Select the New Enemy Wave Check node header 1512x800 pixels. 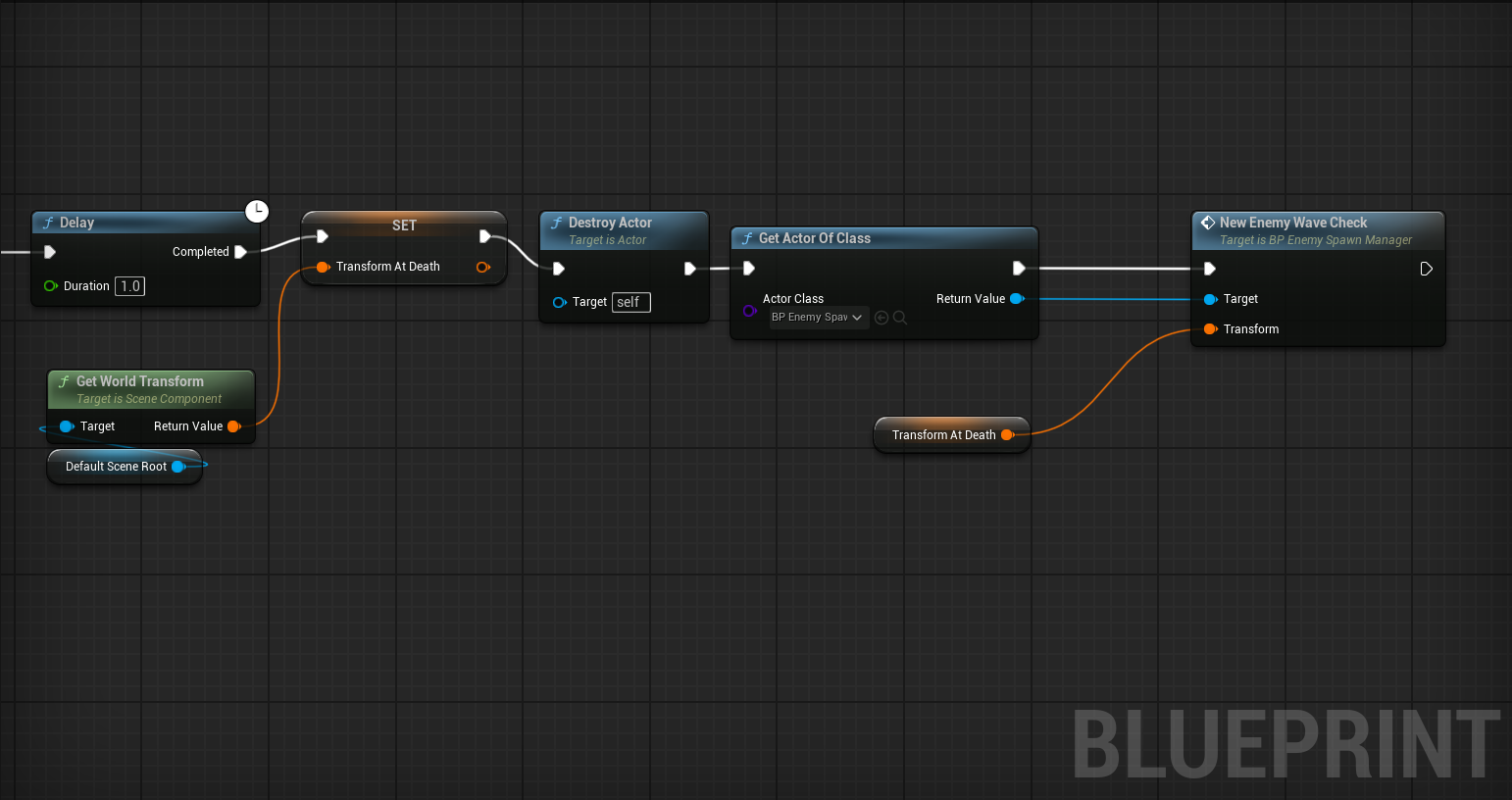click(x=1318, y=230)
